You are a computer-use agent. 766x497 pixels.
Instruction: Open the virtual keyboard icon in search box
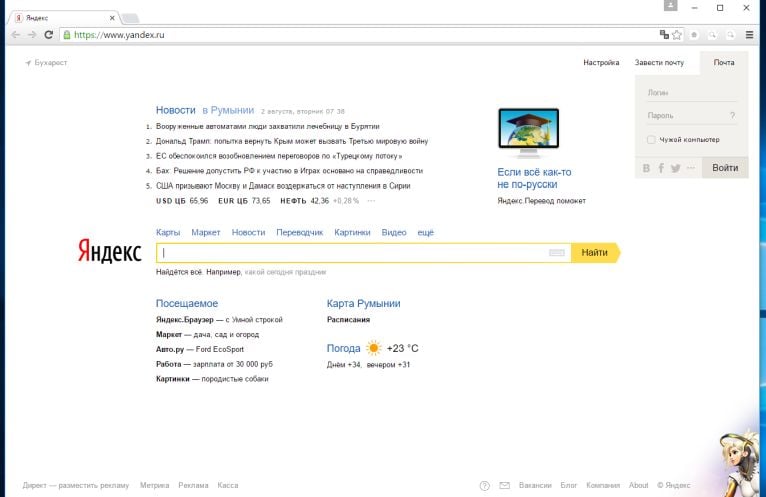556,253
